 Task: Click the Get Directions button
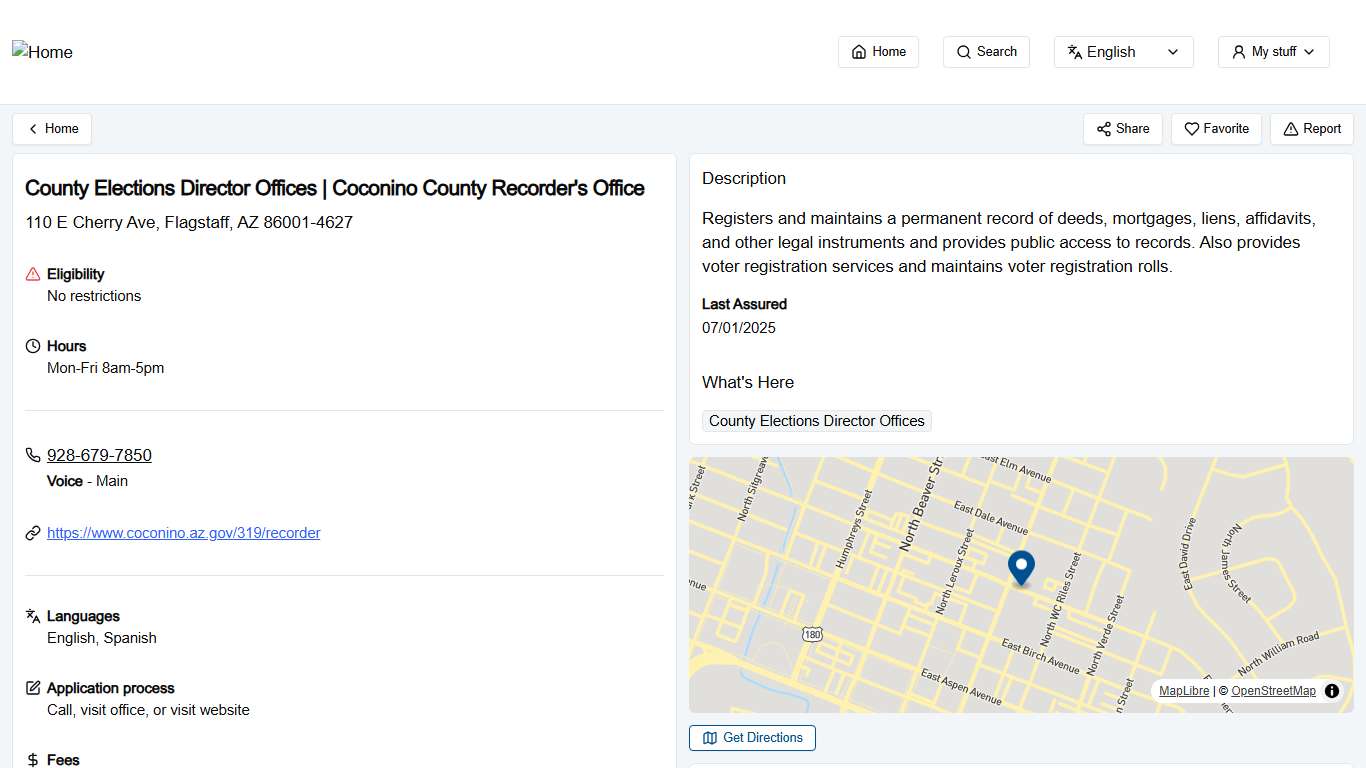[x=751, y=737]
